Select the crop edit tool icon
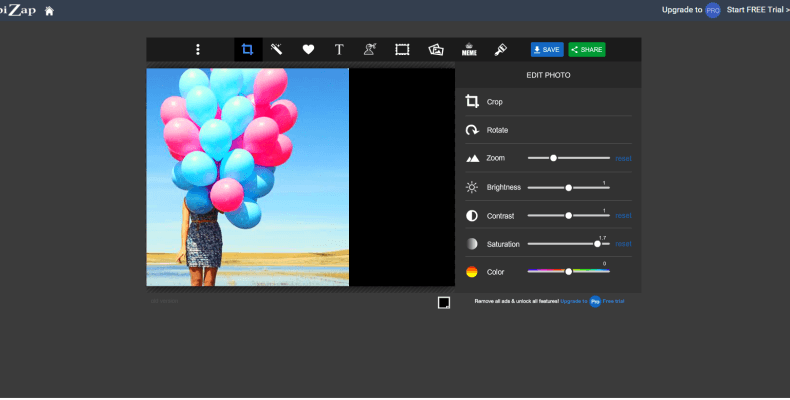 247,49
